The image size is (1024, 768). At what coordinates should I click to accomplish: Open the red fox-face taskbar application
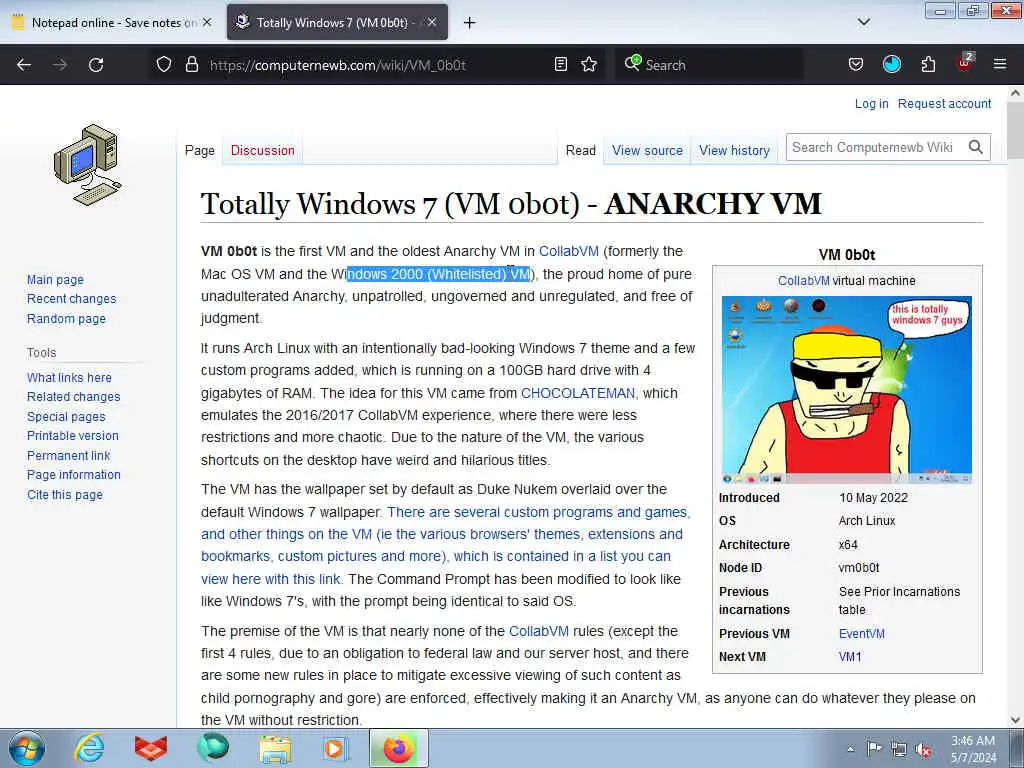[x=151, y=748]
